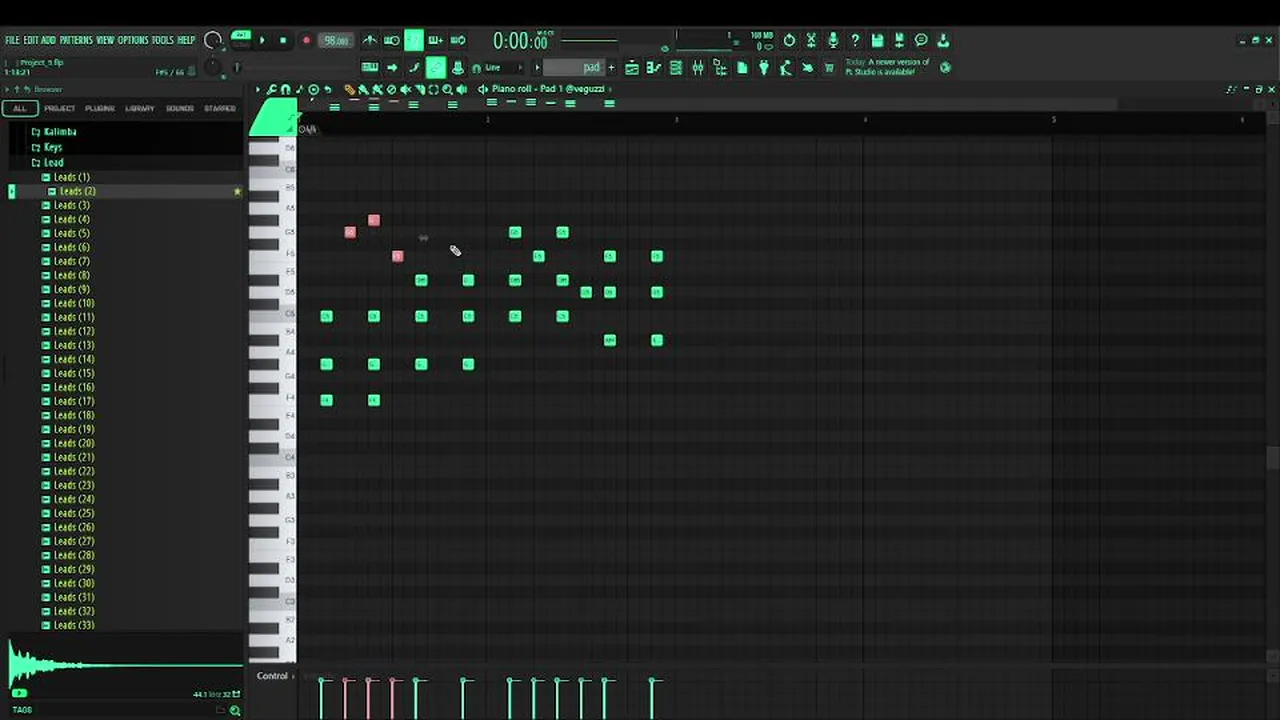Toggle the Pat/Song mode switch
Image resolution: width=1280 pixels, height=720 pixels.
(x=241, y=40)
